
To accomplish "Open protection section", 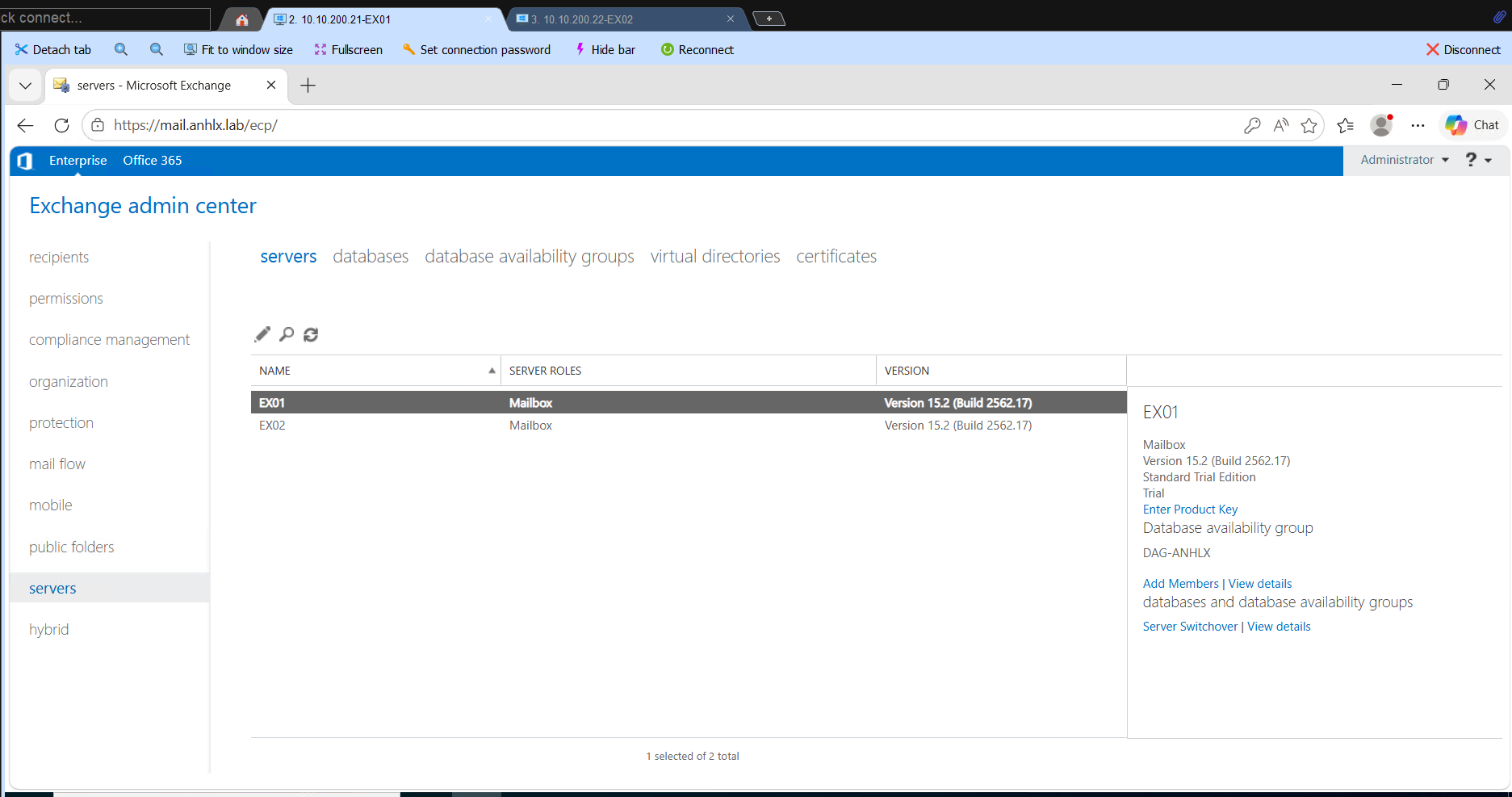I will [x=61, y=423].
